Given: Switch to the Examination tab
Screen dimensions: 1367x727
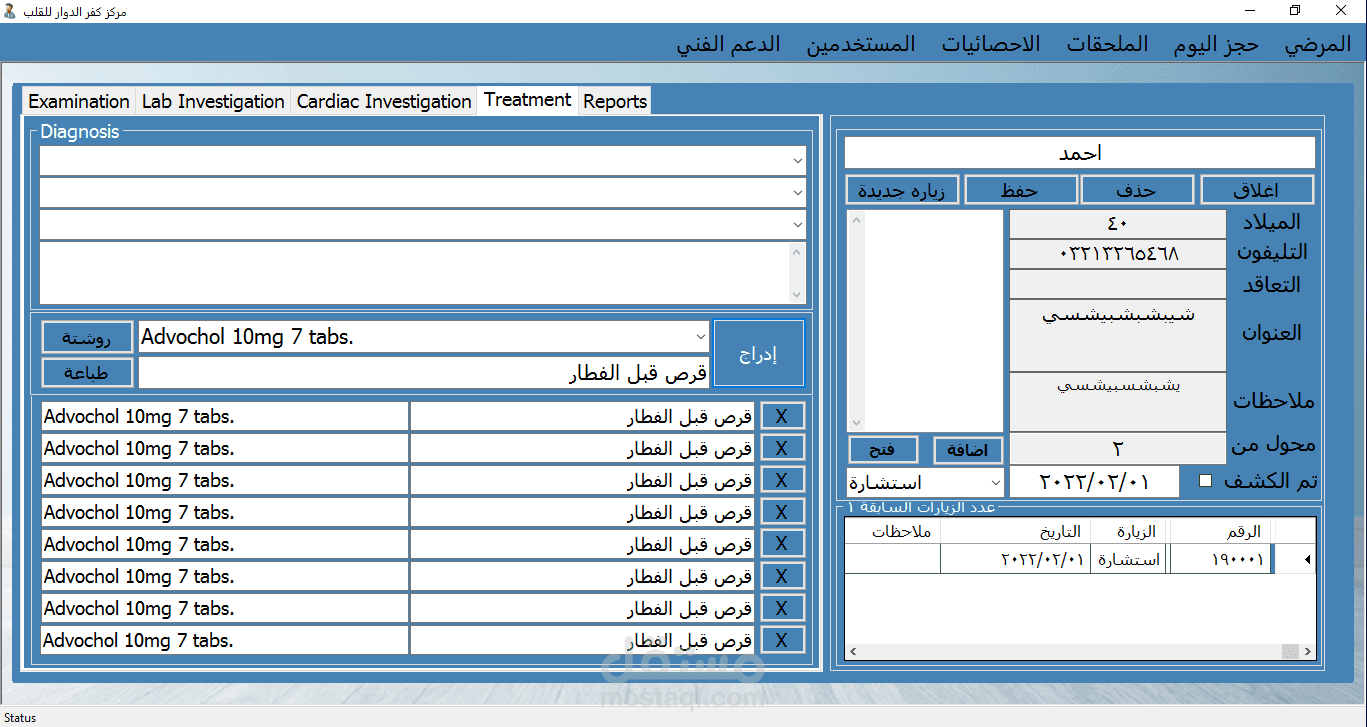Looking at the screenshot, I should pyautogui.click(x=79, y=101).
